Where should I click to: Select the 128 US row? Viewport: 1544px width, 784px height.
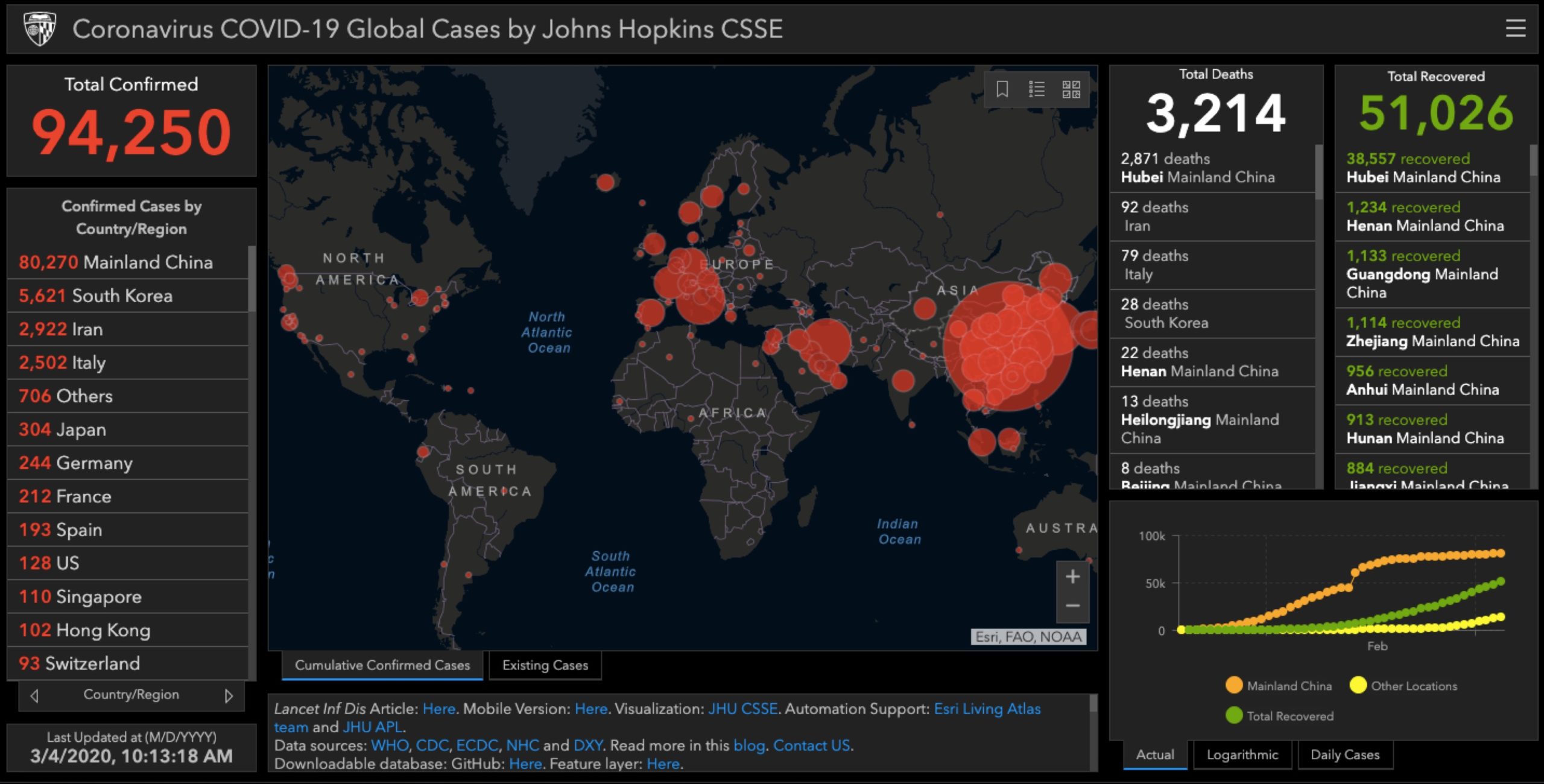(127, 563)
